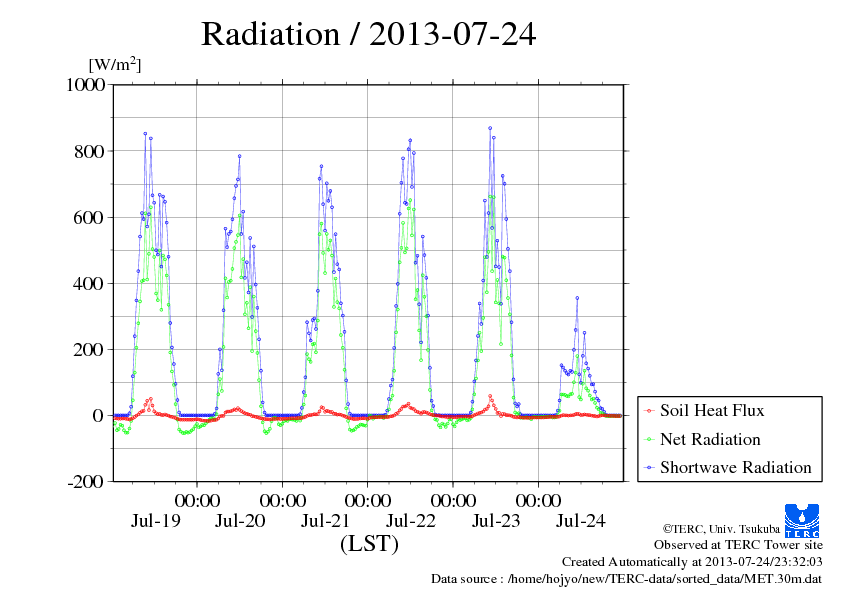The image size is (842, 595).
Task: Click the 'Jul-20' date label
Action: point(240,520)
